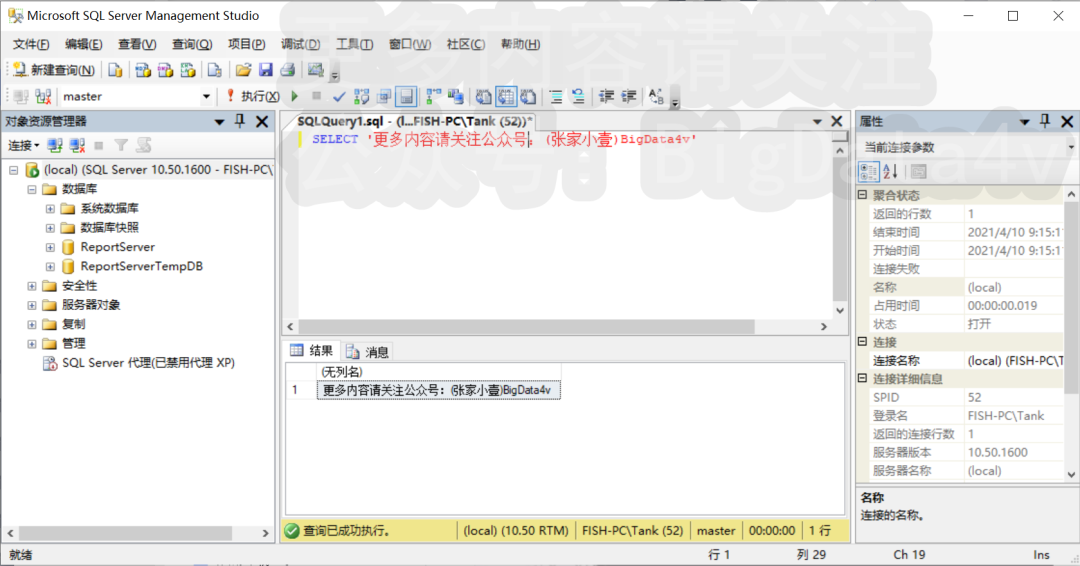Close the SQLQuery1.sql document
The height and width of the screenshot is (566, 1080).
(x=837, y=121)
